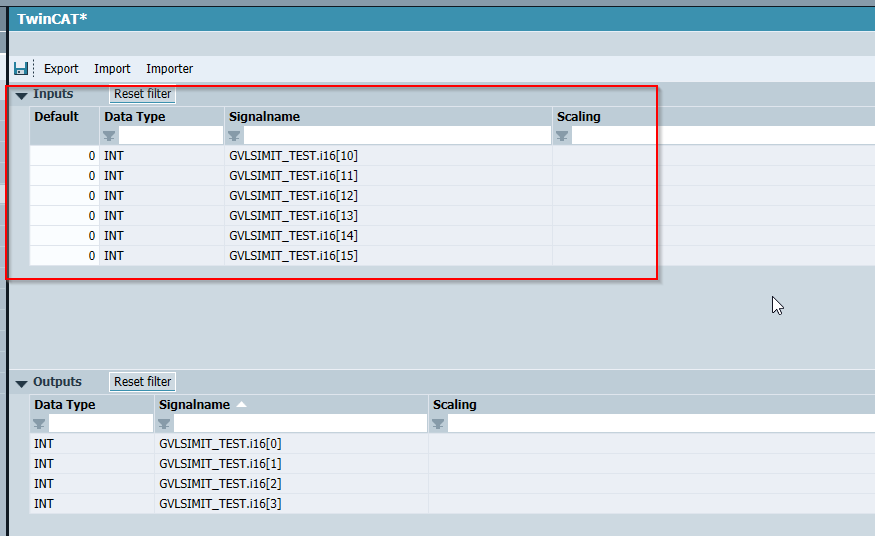875x536 pixels.
Task: Collapse the Inputs section triangle
Action: pos(21,95)
